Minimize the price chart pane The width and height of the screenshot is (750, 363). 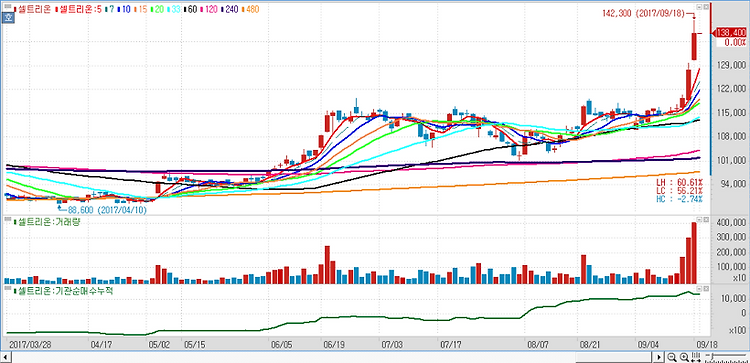[x=699, y=7]
